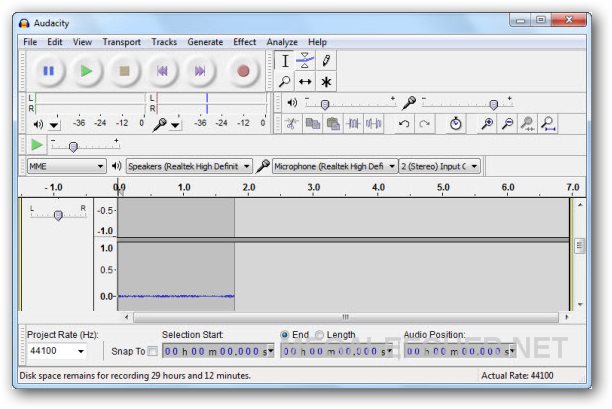Viewport: 612px width, 409px height.
Task: Open the Analyze menu
Action: [282, 42]
